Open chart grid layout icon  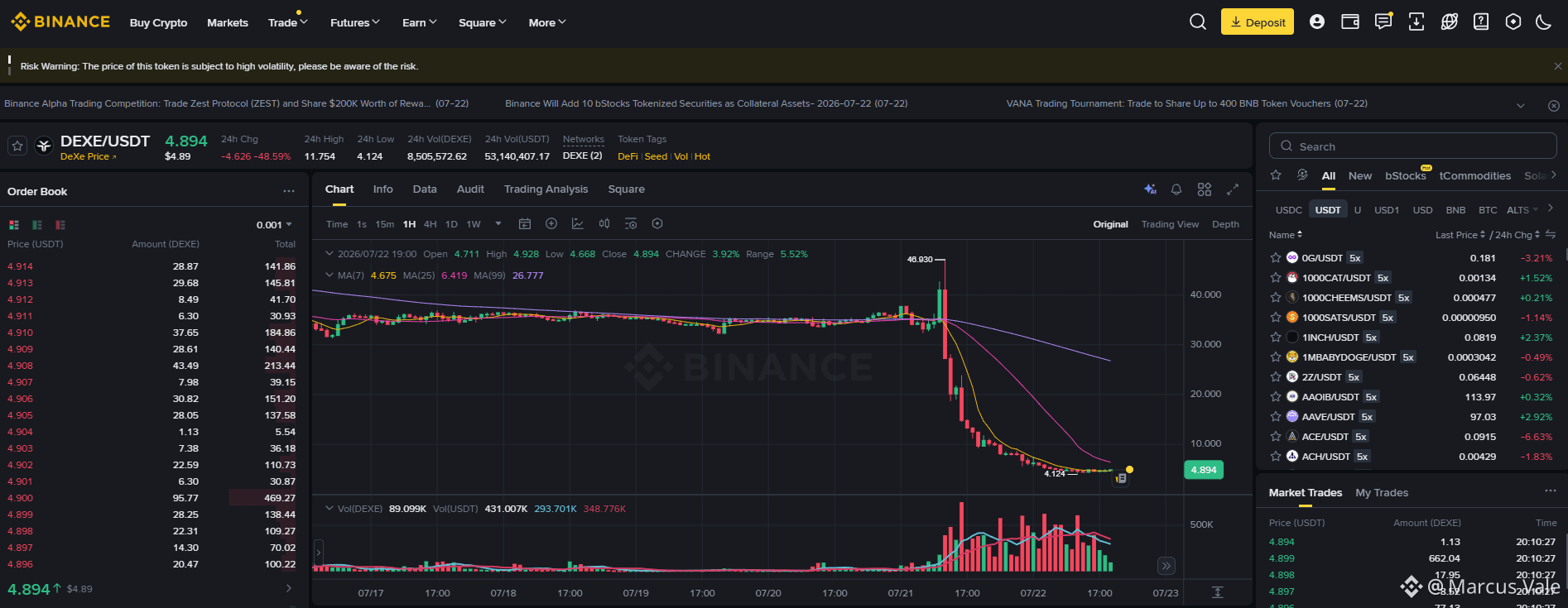coord(1205,189)
